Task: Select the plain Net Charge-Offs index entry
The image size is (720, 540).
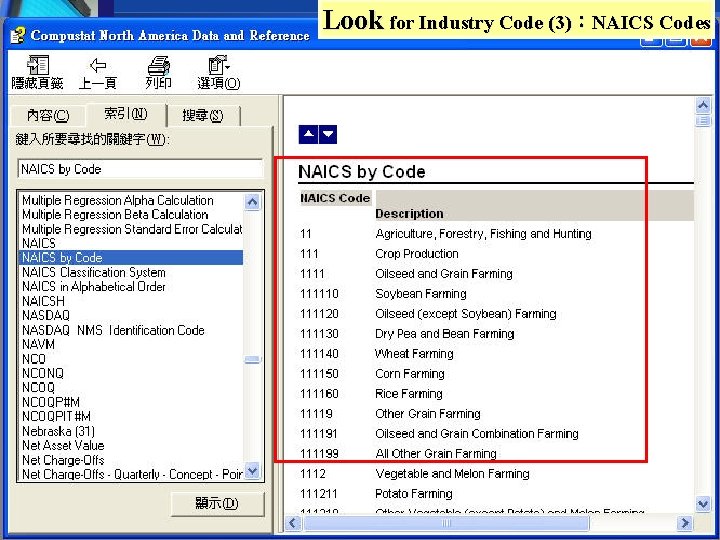Action: click(63, 460)
